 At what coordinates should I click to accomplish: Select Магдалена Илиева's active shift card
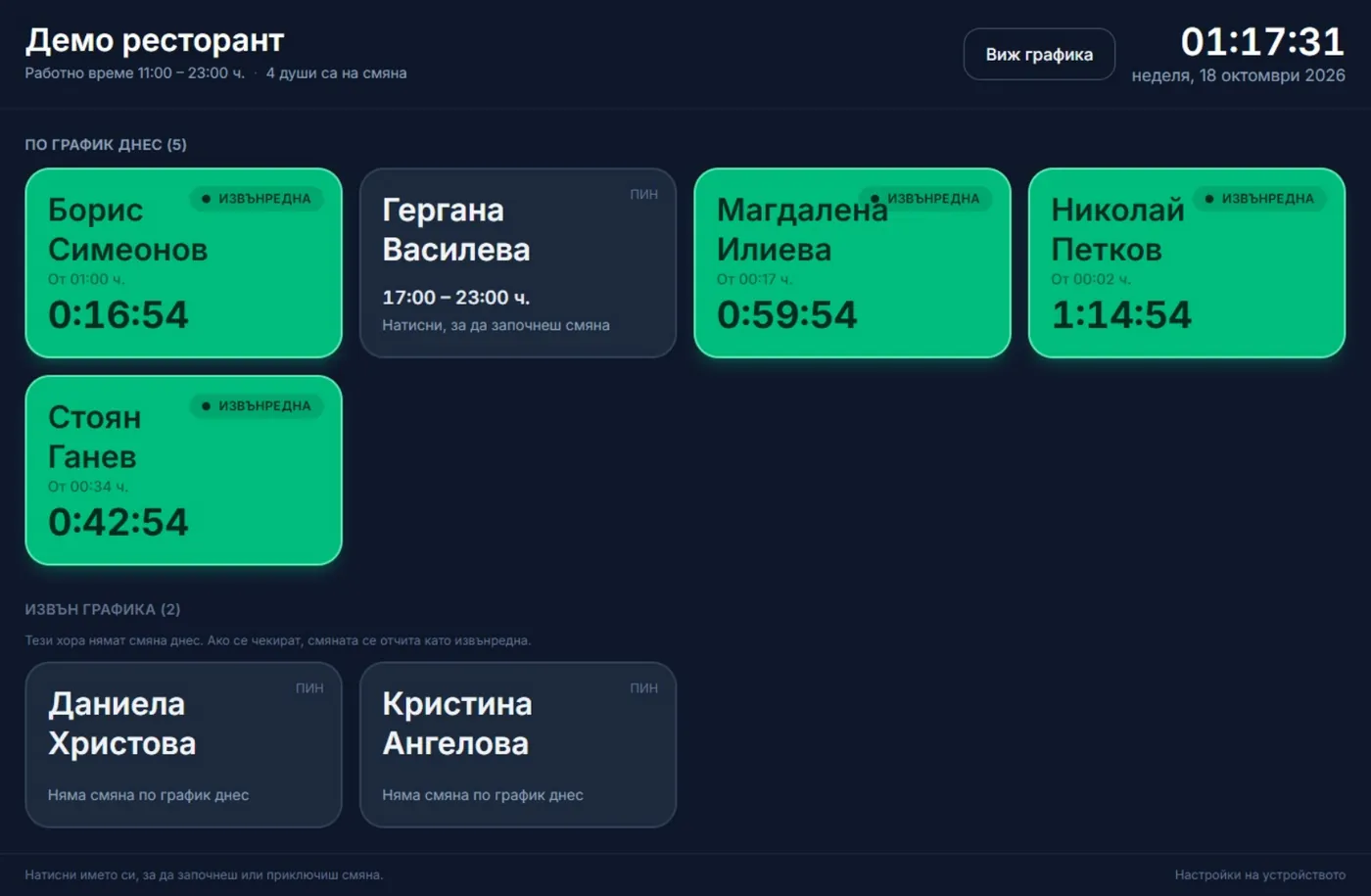(852, 262)
